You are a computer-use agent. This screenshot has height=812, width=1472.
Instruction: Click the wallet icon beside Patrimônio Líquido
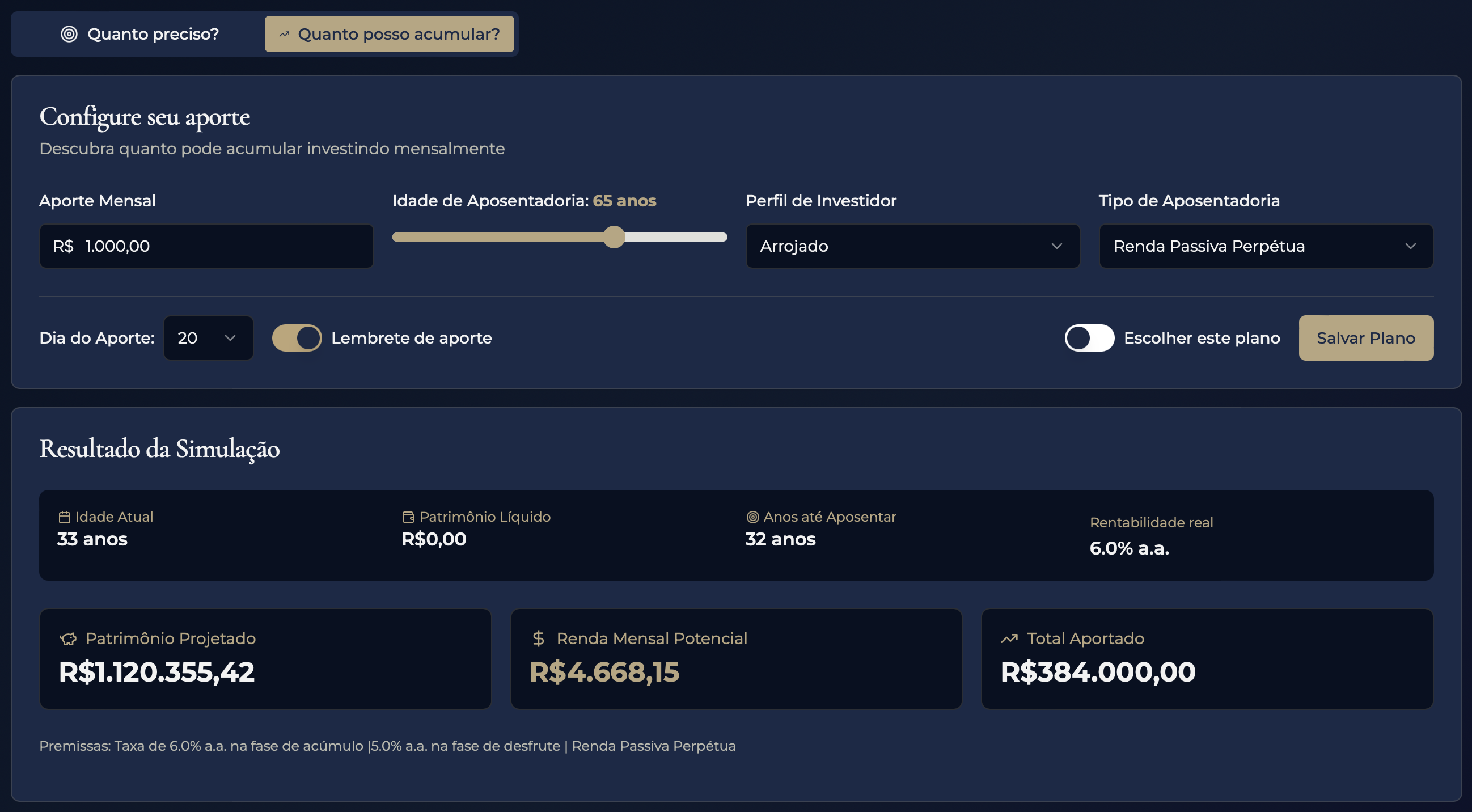tap(408, 517)
